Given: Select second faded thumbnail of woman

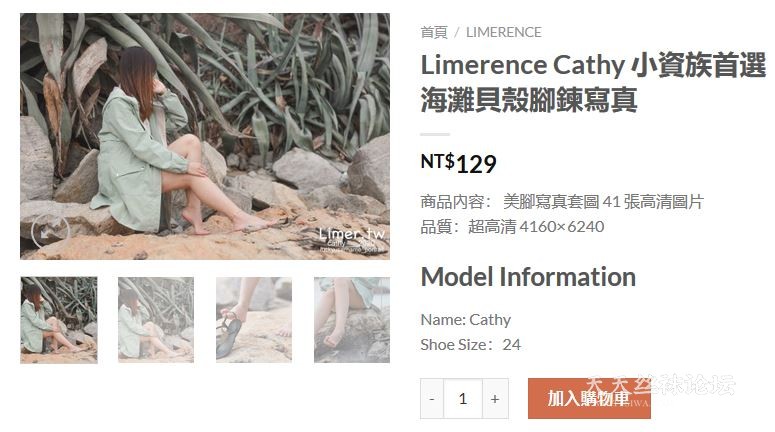Looking at the screenshot, I should tap(156, 320).
